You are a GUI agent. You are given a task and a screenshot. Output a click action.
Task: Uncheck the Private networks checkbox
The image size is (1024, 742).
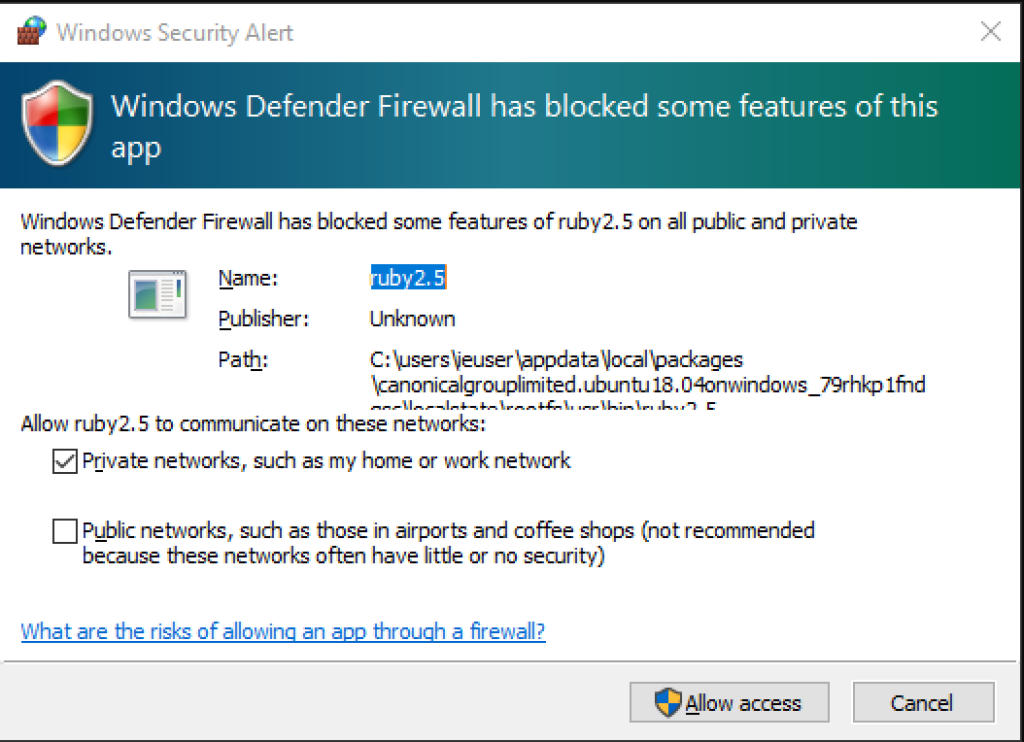65,461
